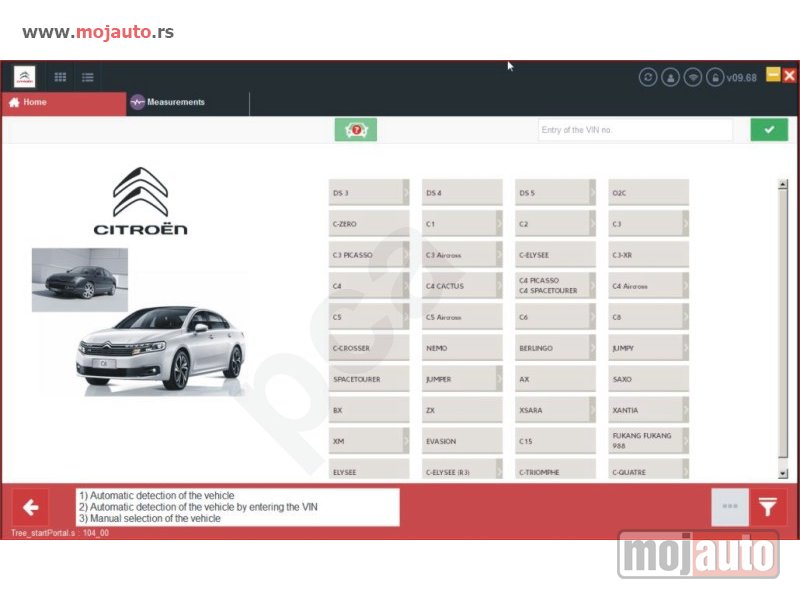Click the Citroën logo icon in top bar

coord(24,77)
